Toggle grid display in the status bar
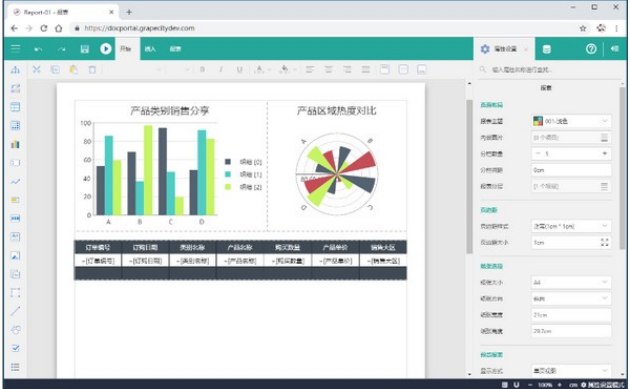The height and width of the screenshot is (389, 630). [505, 385]
